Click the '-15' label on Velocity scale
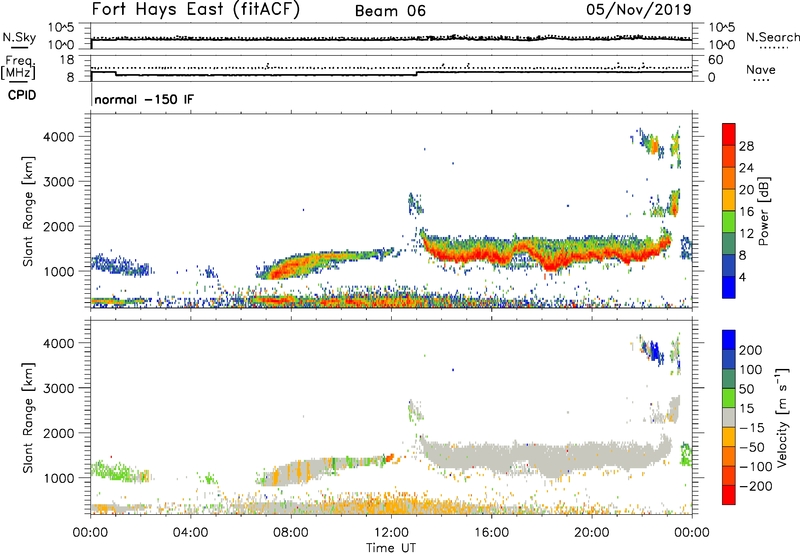The width and height of the screenshot is (800, 554). (752, 427)
